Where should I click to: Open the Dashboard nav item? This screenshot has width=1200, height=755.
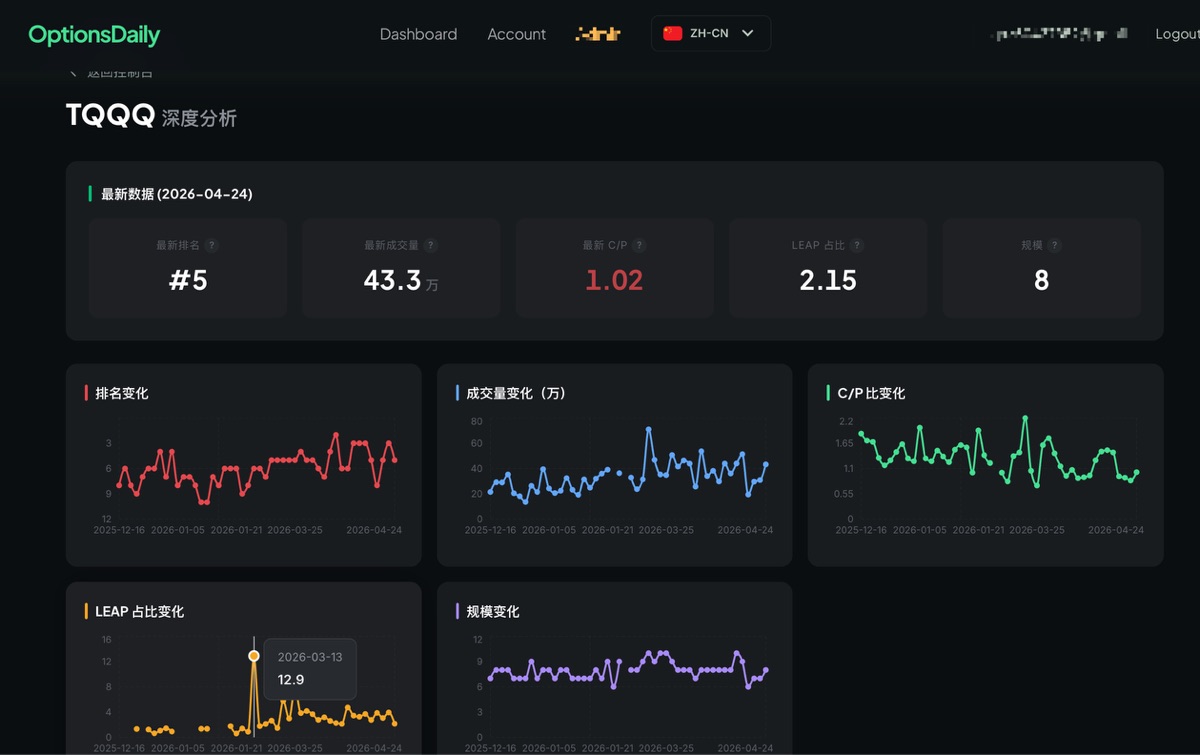click(x=418, y=34)
